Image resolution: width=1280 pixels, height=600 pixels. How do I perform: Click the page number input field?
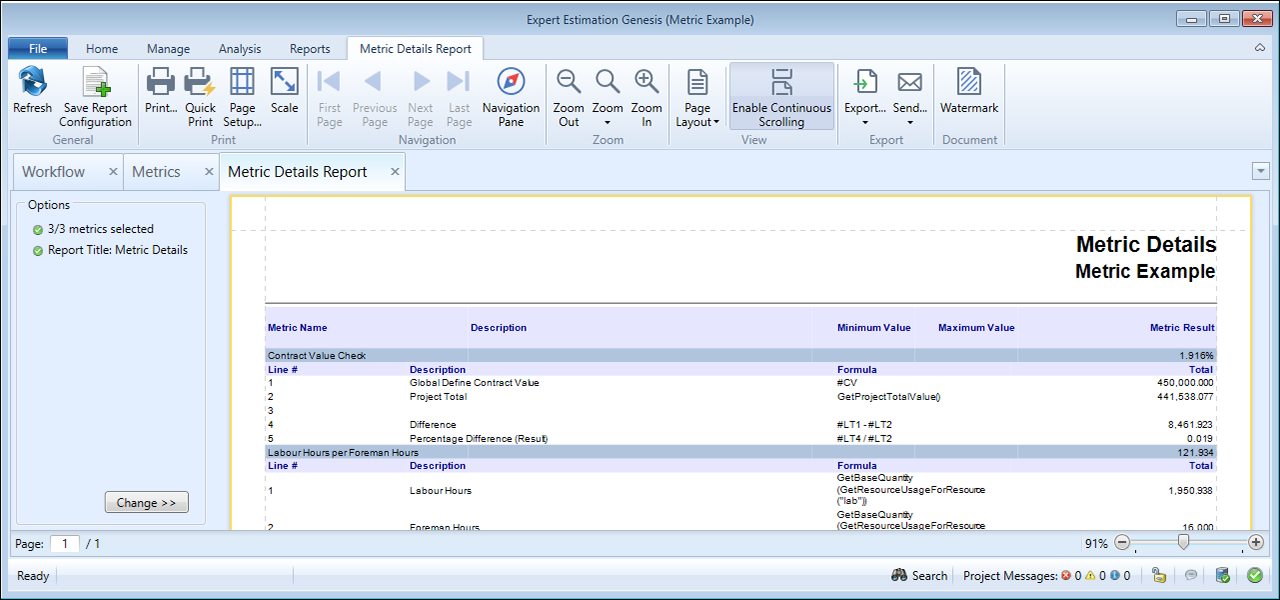click(65, 544)
